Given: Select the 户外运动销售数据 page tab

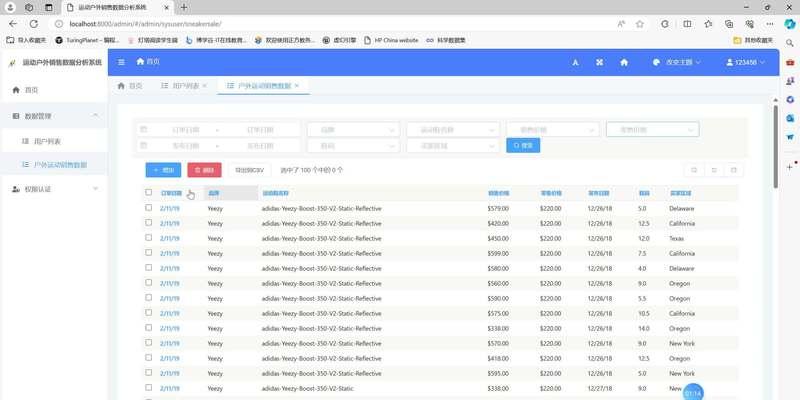Looking at the screenshot, I should (x=263, y=86).
